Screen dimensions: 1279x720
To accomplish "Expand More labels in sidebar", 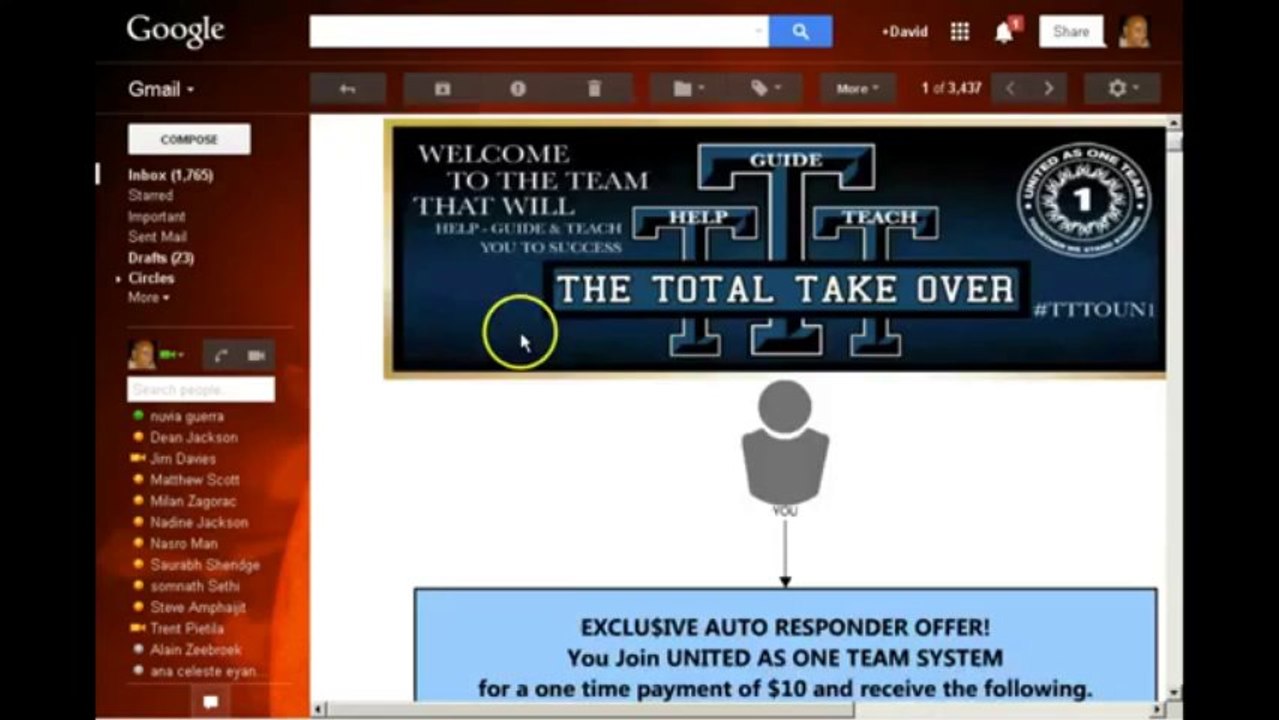I will [148, 298].
